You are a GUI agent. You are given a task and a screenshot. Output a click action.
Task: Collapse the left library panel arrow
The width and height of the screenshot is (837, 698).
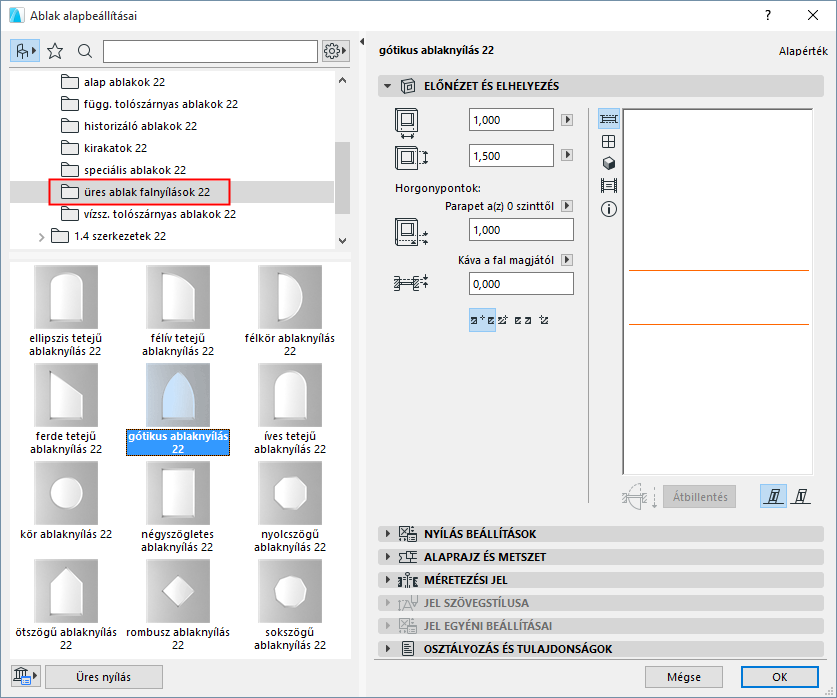pos(362,42)
